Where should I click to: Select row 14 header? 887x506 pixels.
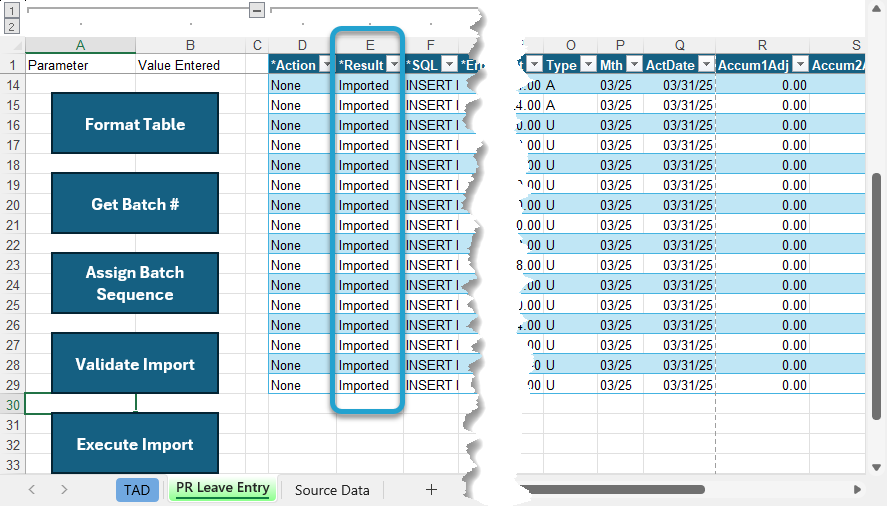[x=12, y=85]
